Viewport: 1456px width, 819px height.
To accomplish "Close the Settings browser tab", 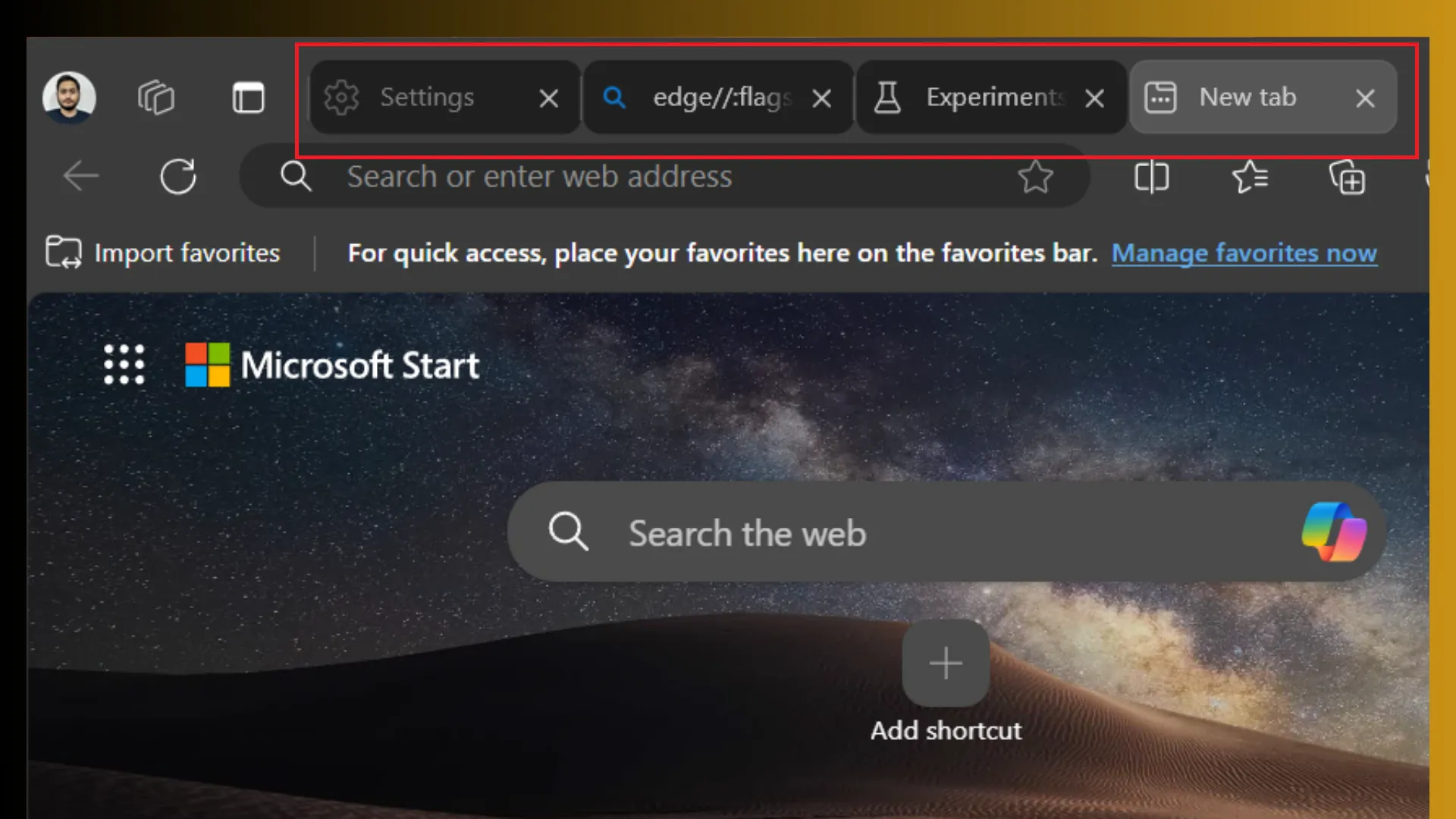I will pyautogui.click(x=548, y=97).
